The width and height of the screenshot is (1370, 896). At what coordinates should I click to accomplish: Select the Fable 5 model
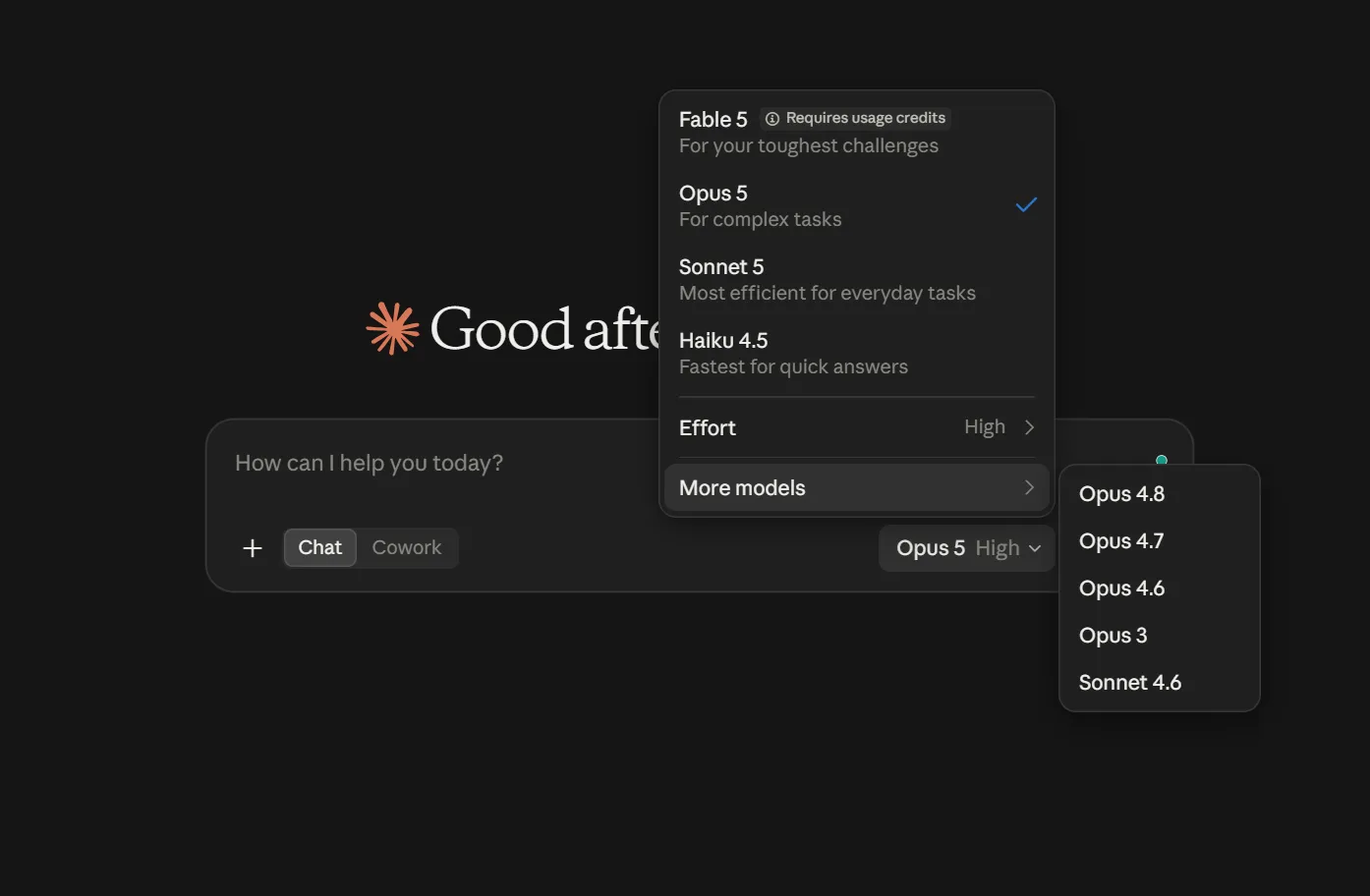click(x=857, y=133)
